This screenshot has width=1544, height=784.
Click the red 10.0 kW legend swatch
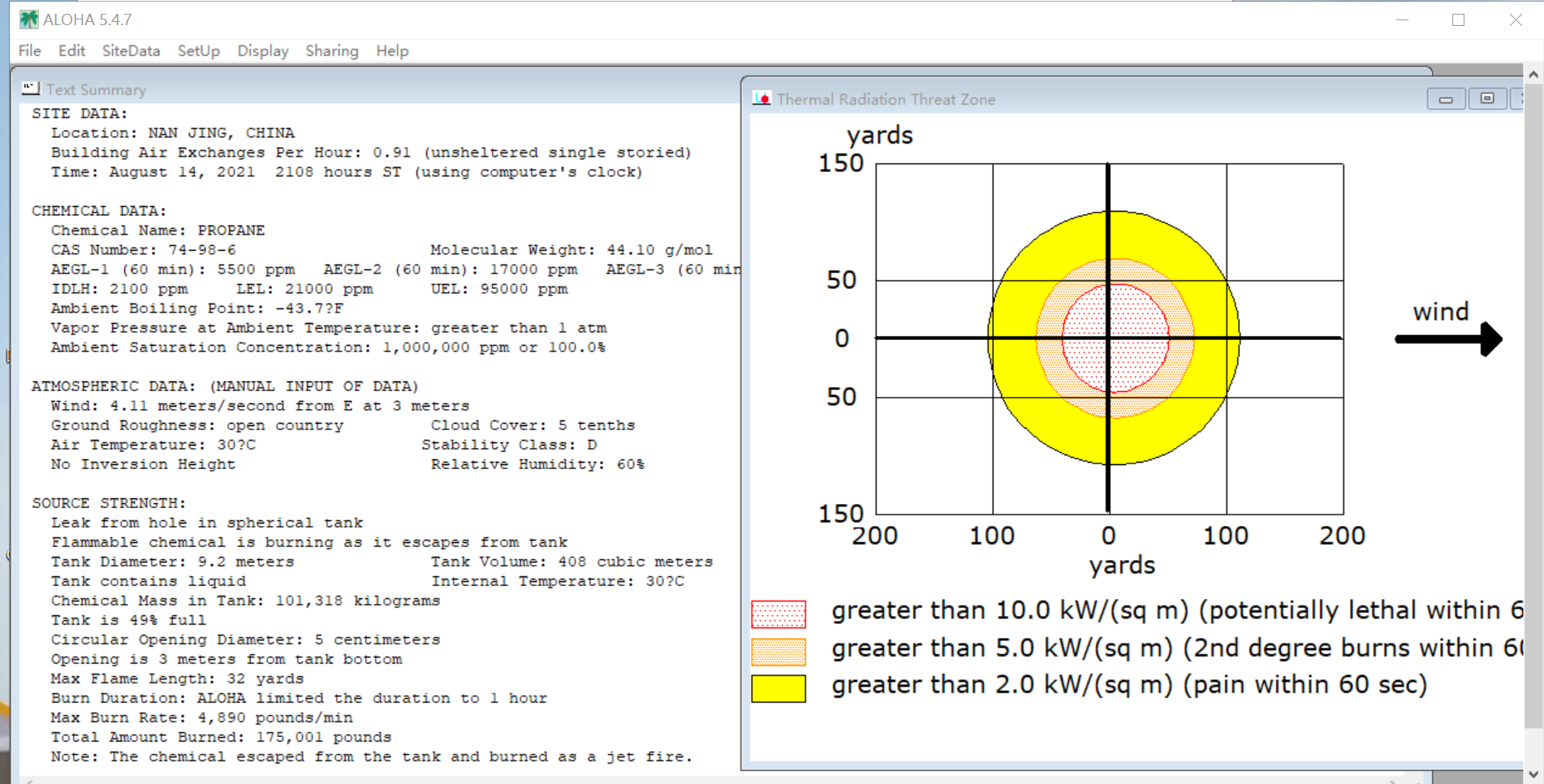778,614
